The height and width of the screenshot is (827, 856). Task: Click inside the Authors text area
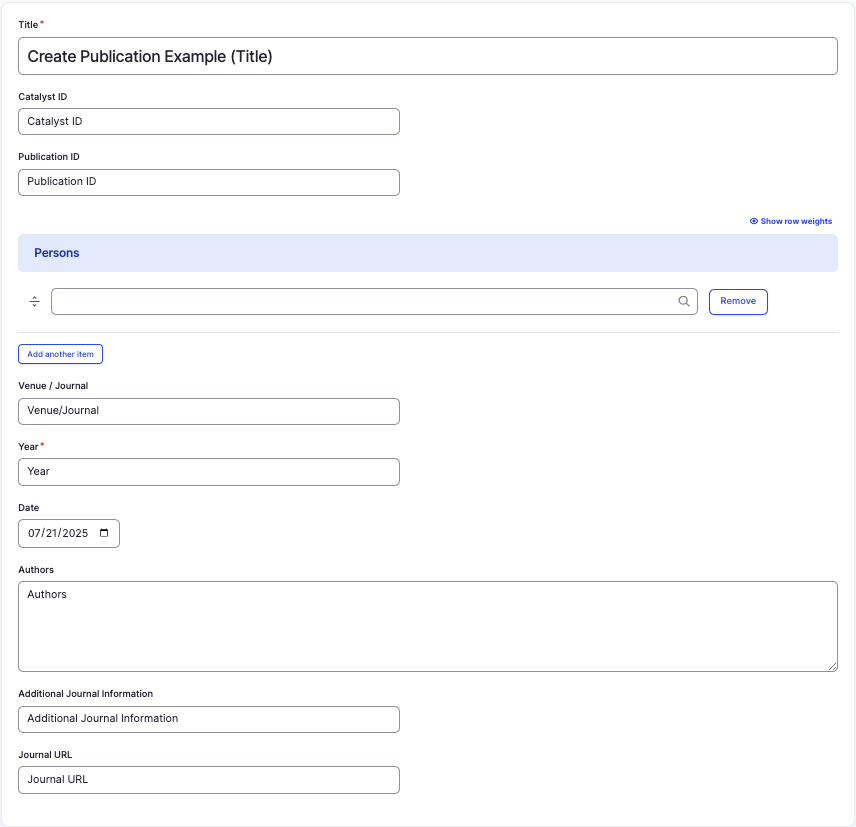pyautogui.click(x=427, y=626)
